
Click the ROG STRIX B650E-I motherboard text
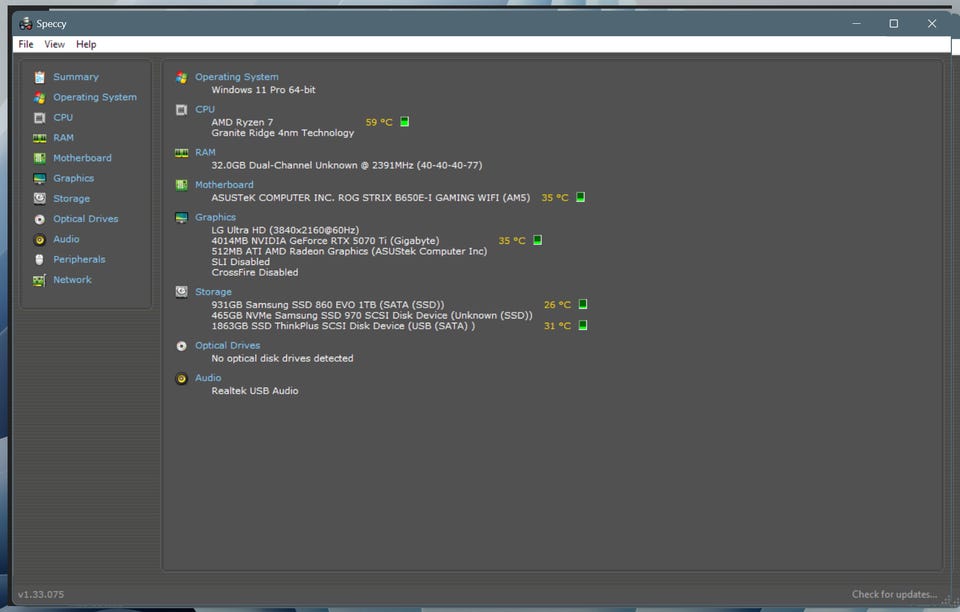tap(370, 198)
